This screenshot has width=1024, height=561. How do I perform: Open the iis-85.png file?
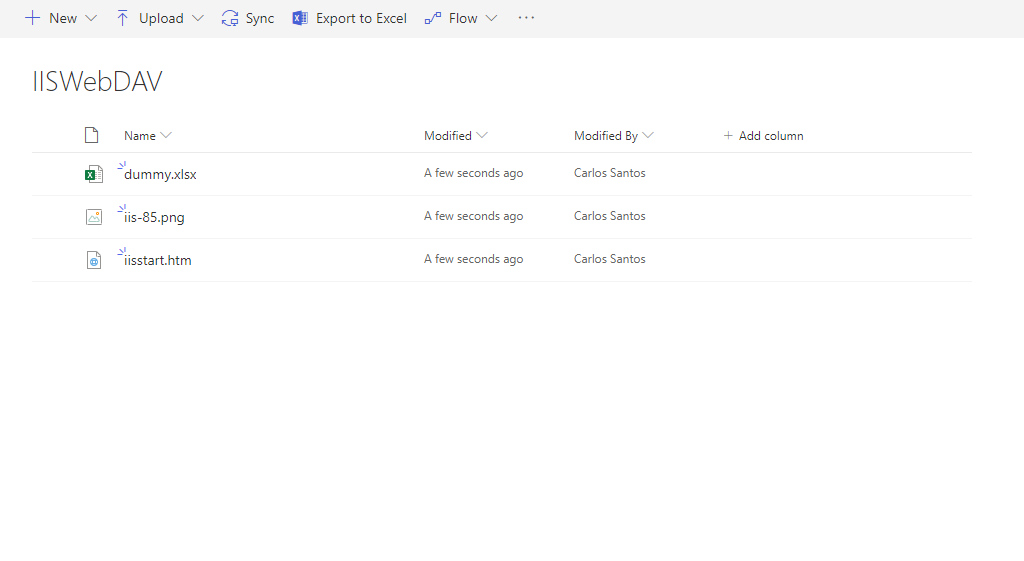pyautogui.click(x=154, y=217)
